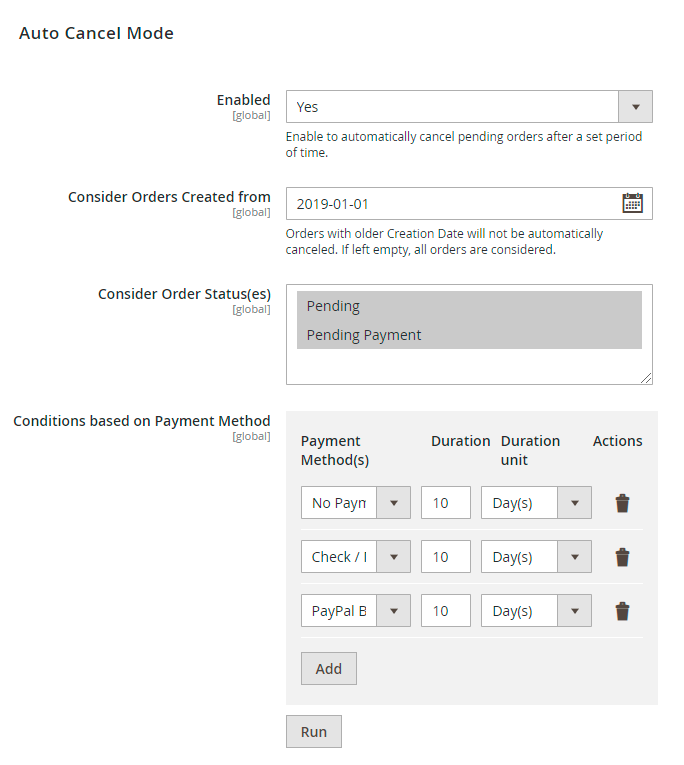Expand the PayPal payment method dropdown
This screenshot has height=765, width=684.
[x=355, y=611]
